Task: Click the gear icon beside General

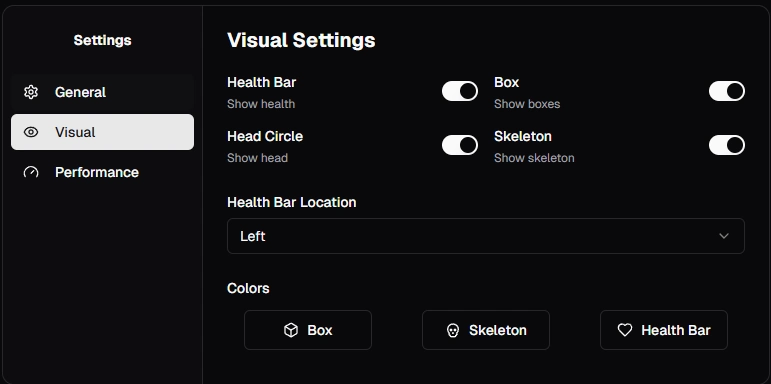Action: 31,92
